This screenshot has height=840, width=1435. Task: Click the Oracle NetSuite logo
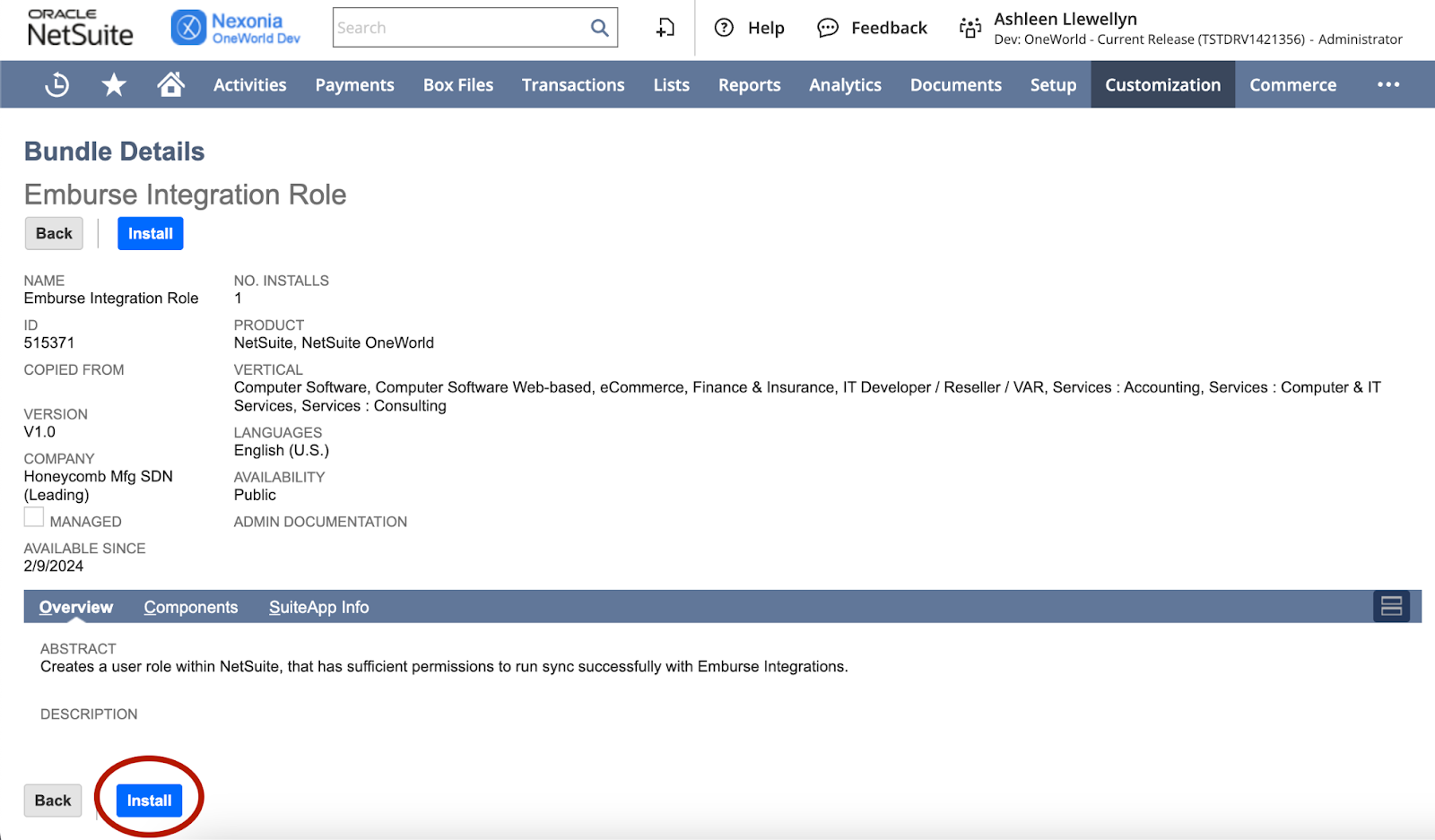[x=80, y=28]
